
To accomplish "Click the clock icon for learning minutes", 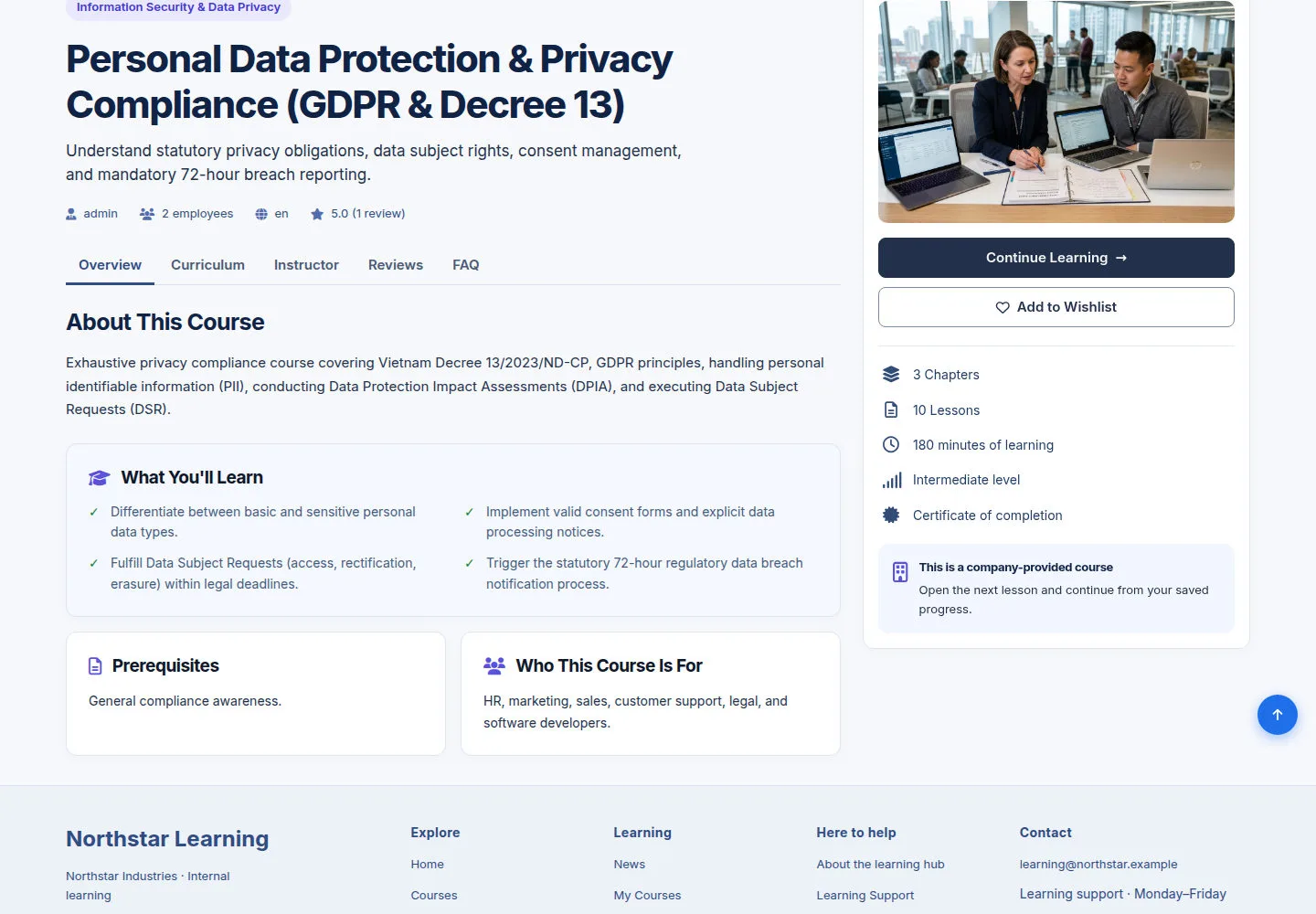I will [x=891, y=445].
